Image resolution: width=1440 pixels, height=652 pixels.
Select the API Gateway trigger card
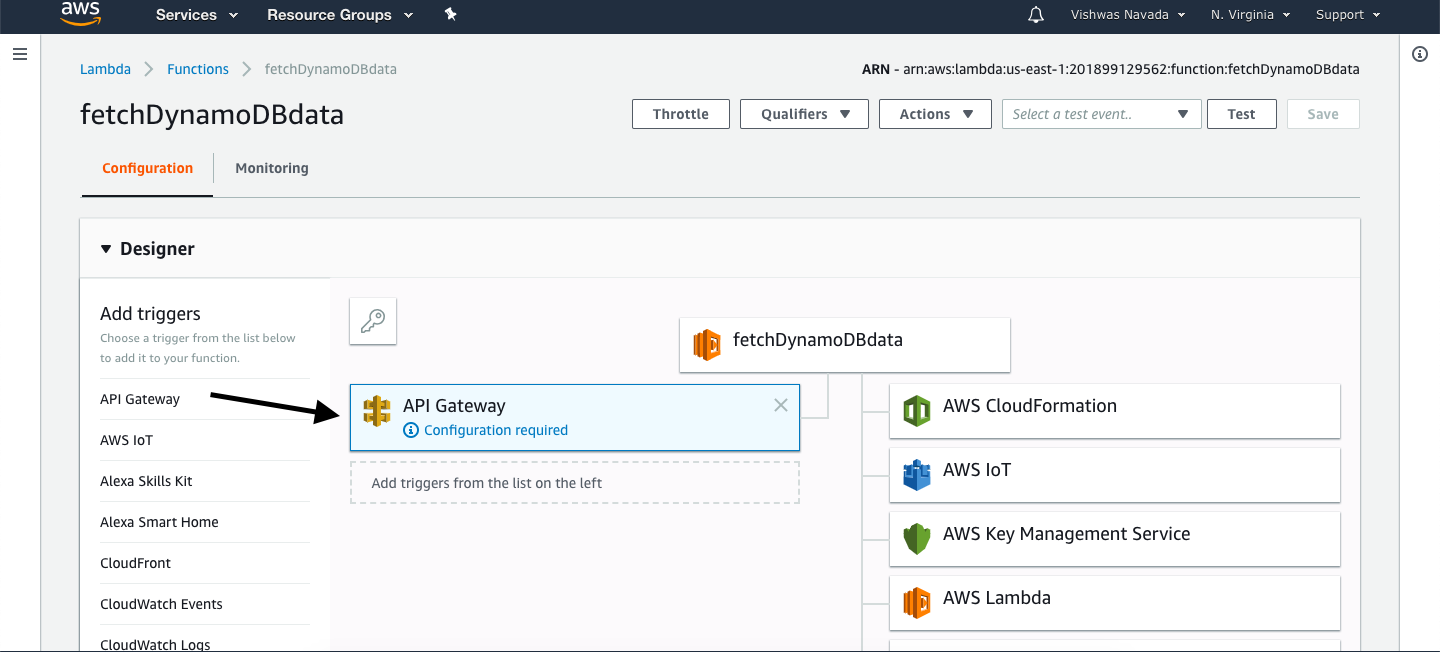(575, 417)
